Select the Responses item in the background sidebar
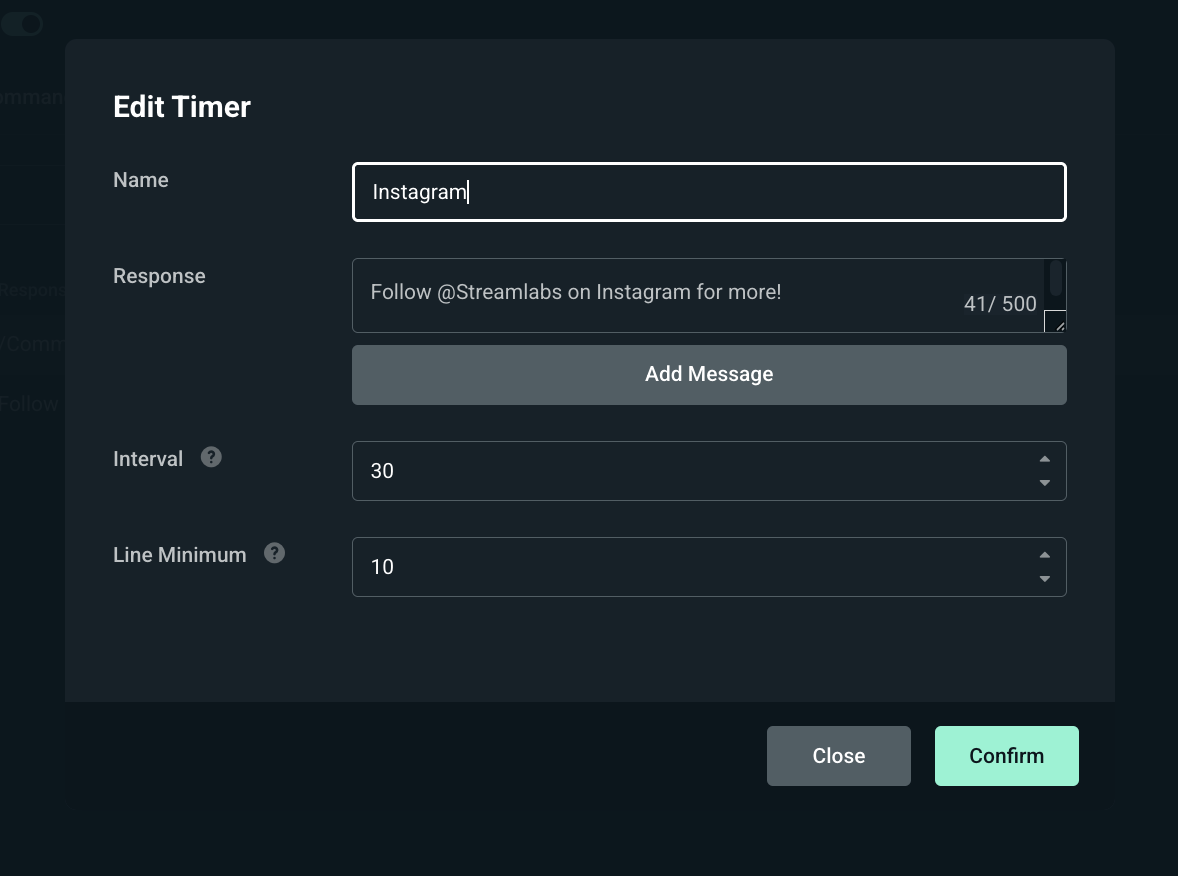Screen dimensions: 1178x876 (33, 290)
